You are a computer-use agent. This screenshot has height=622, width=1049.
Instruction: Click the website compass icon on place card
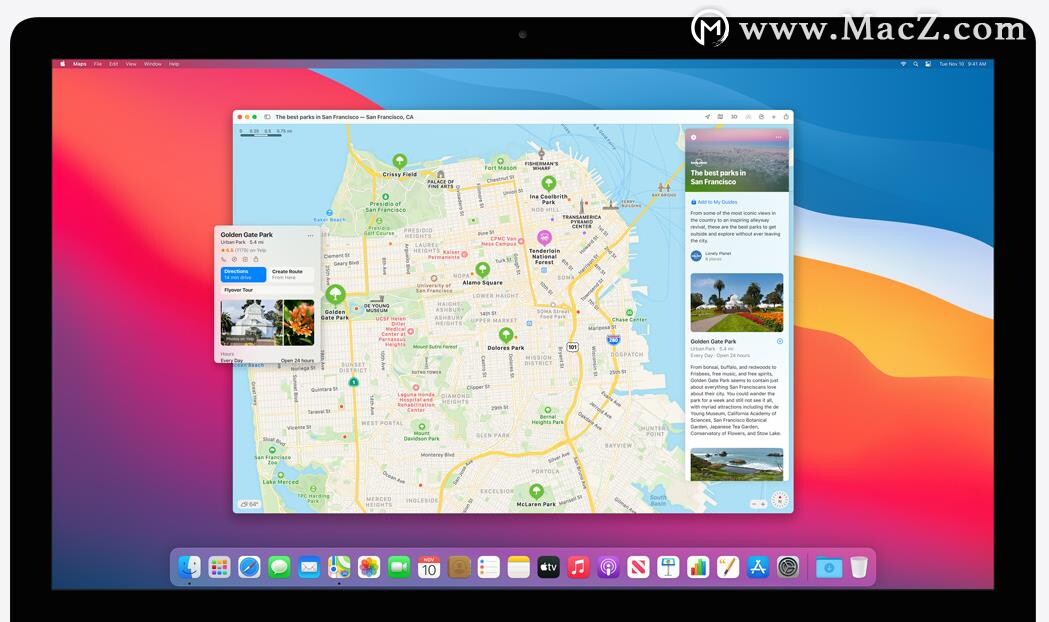click(234, 259)
